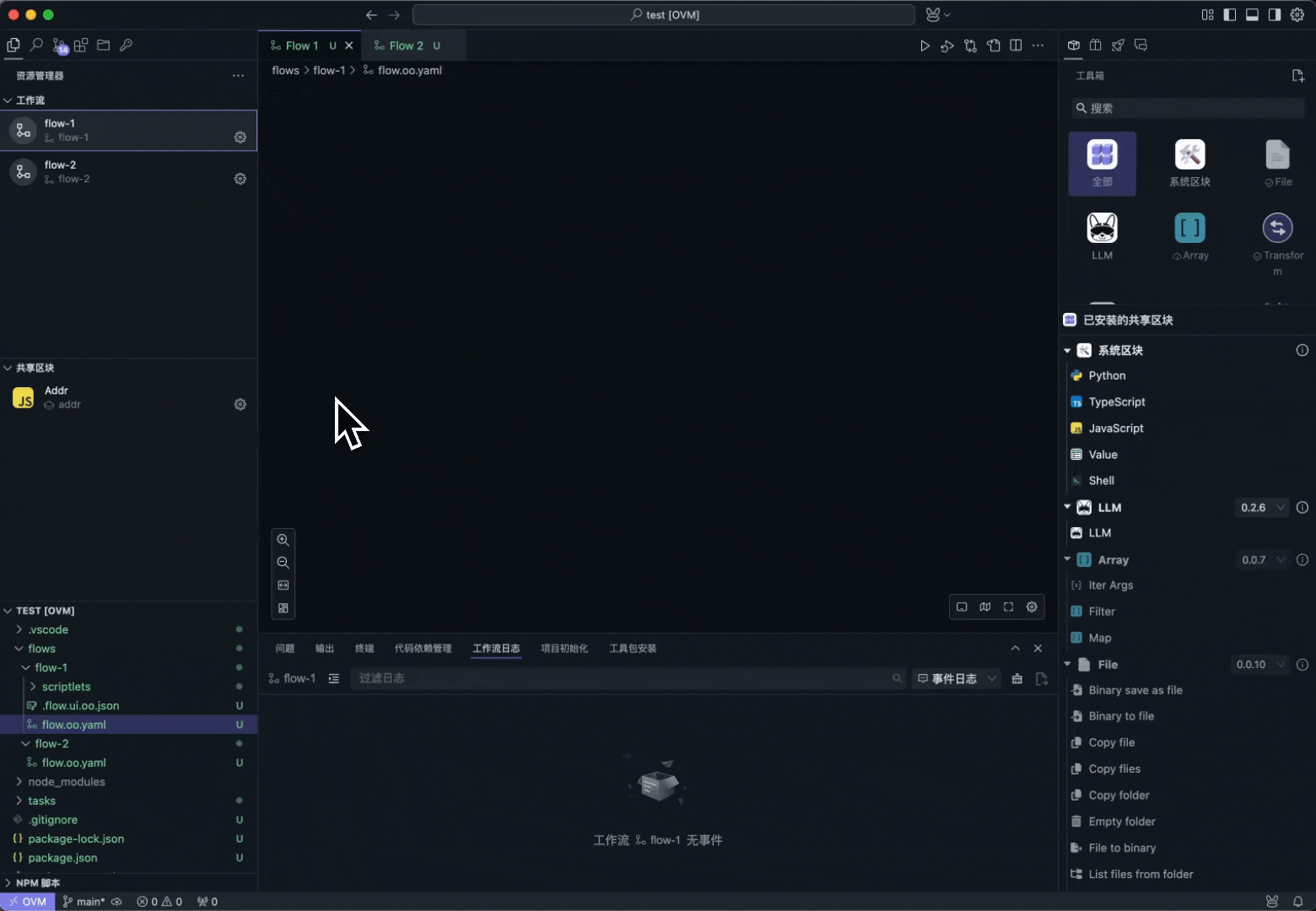Click the Run flow play icon
This screenshot has width=1316, height=911.
pyautogui.click(x=925, y=46)
